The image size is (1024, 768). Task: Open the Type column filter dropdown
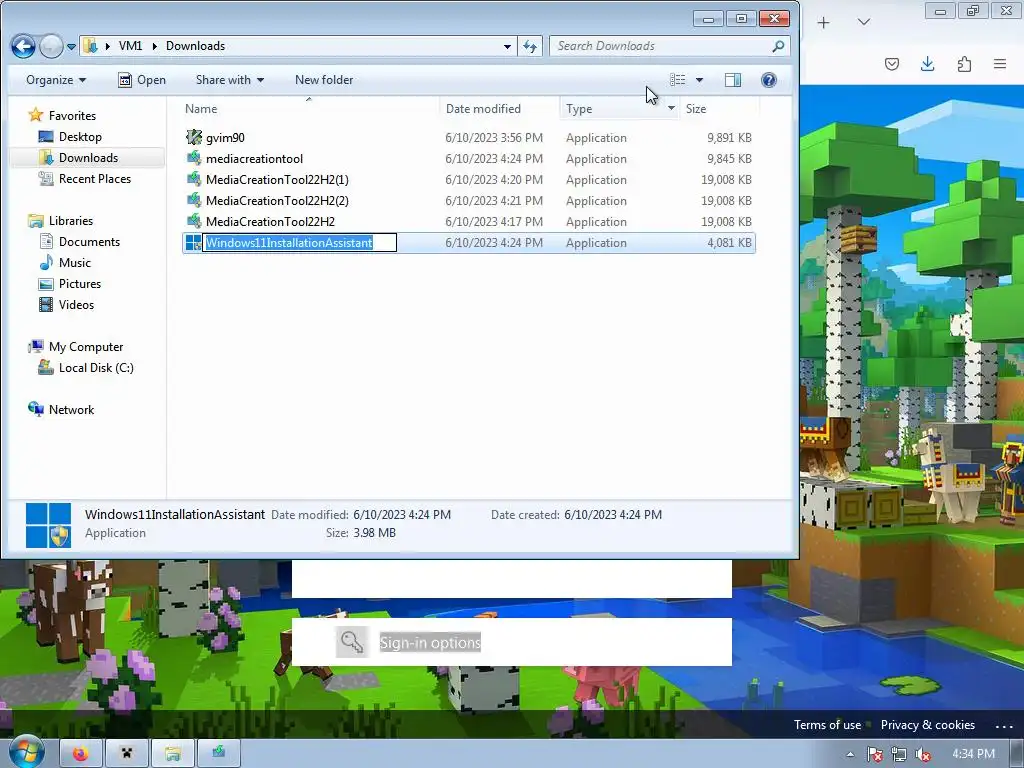click(x=671, y=108)
